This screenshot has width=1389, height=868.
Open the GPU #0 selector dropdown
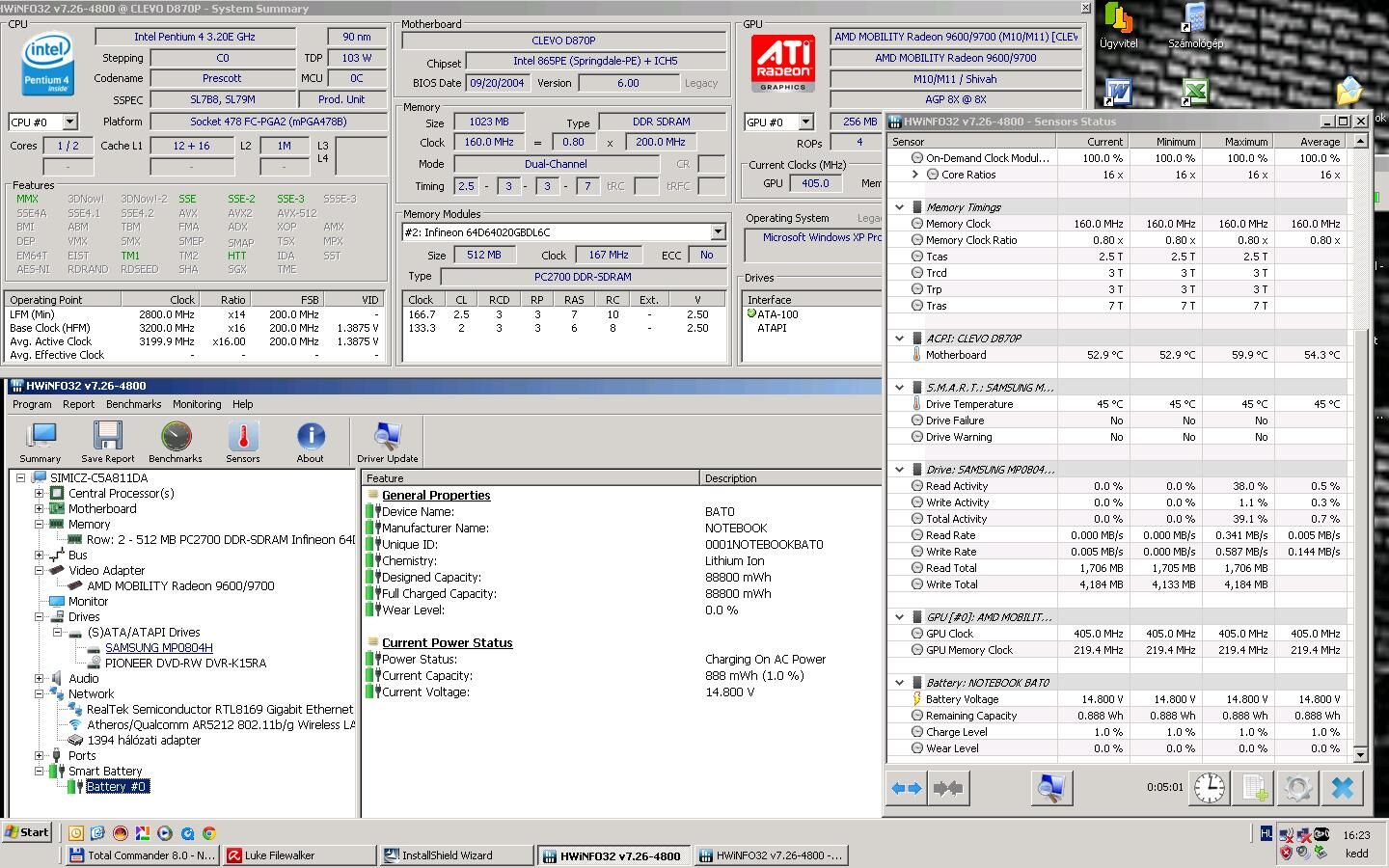pos(805,122)
